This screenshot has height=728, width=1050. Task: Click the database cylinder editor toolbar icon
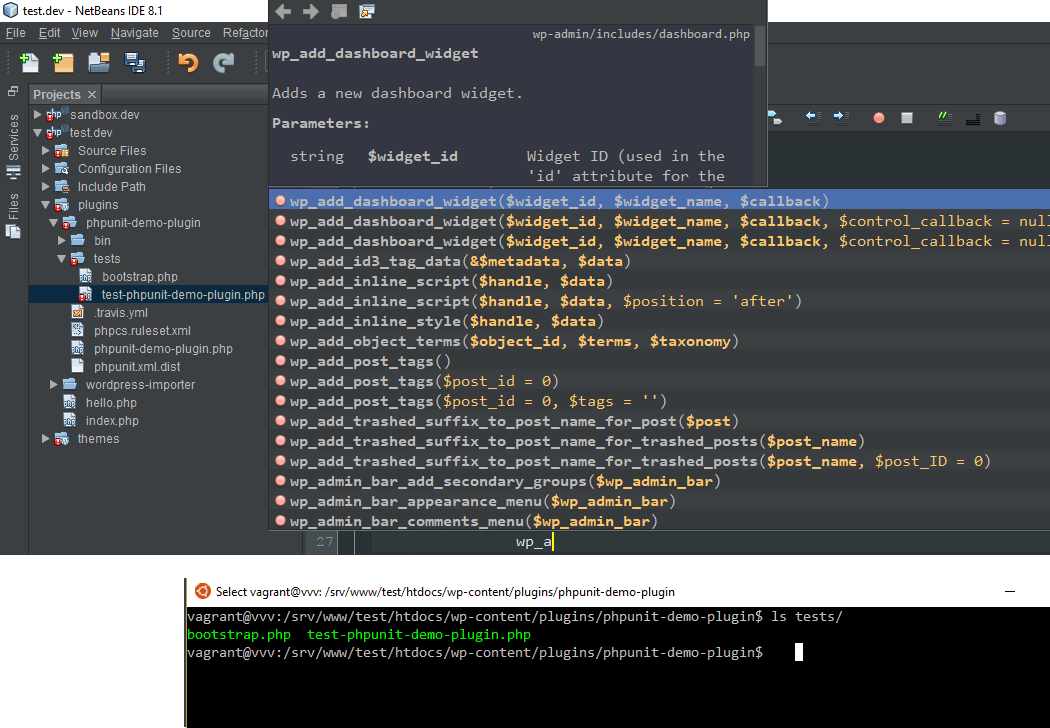1000,118
